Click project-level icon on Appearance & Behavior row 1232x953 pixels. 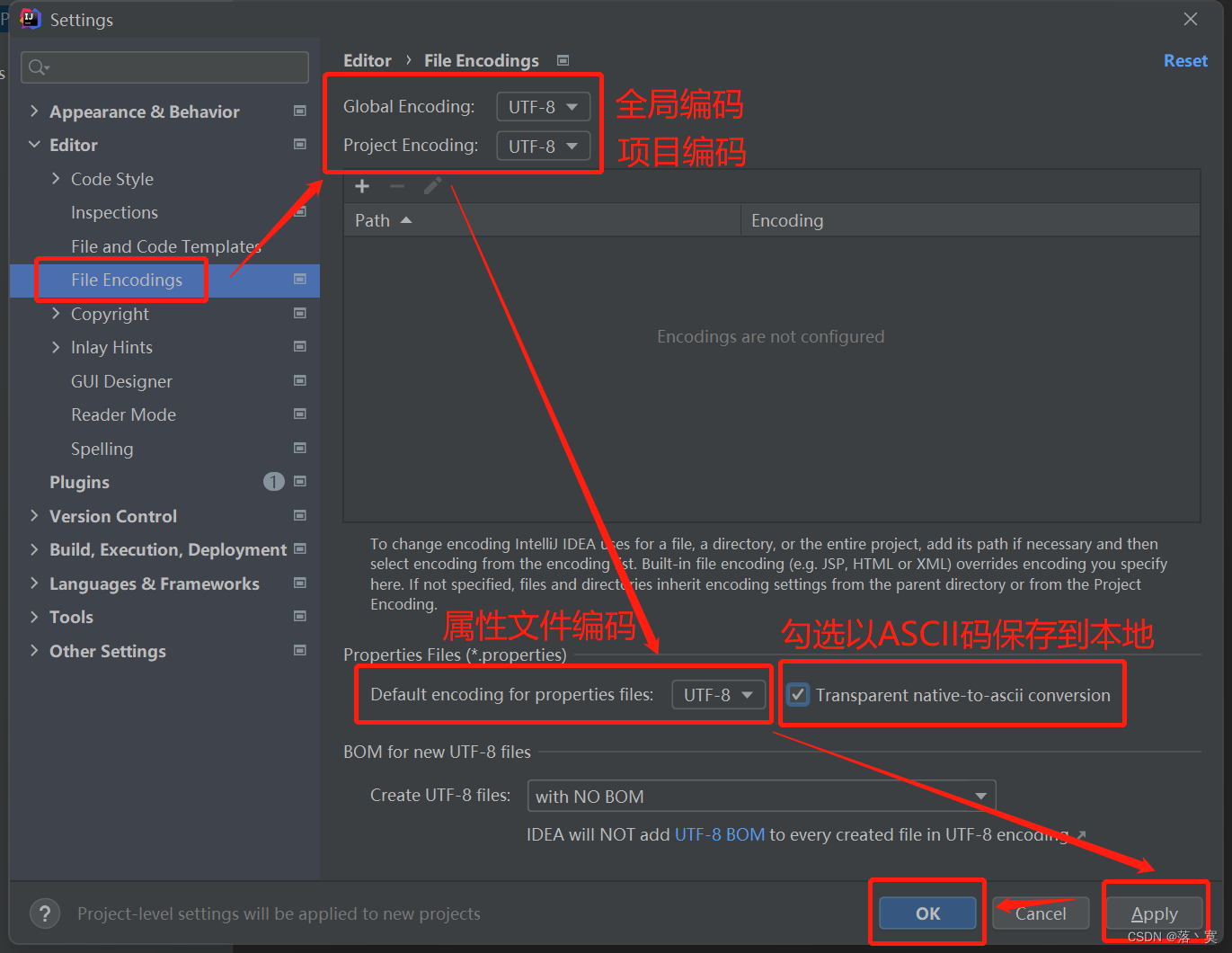pos(300,111)
